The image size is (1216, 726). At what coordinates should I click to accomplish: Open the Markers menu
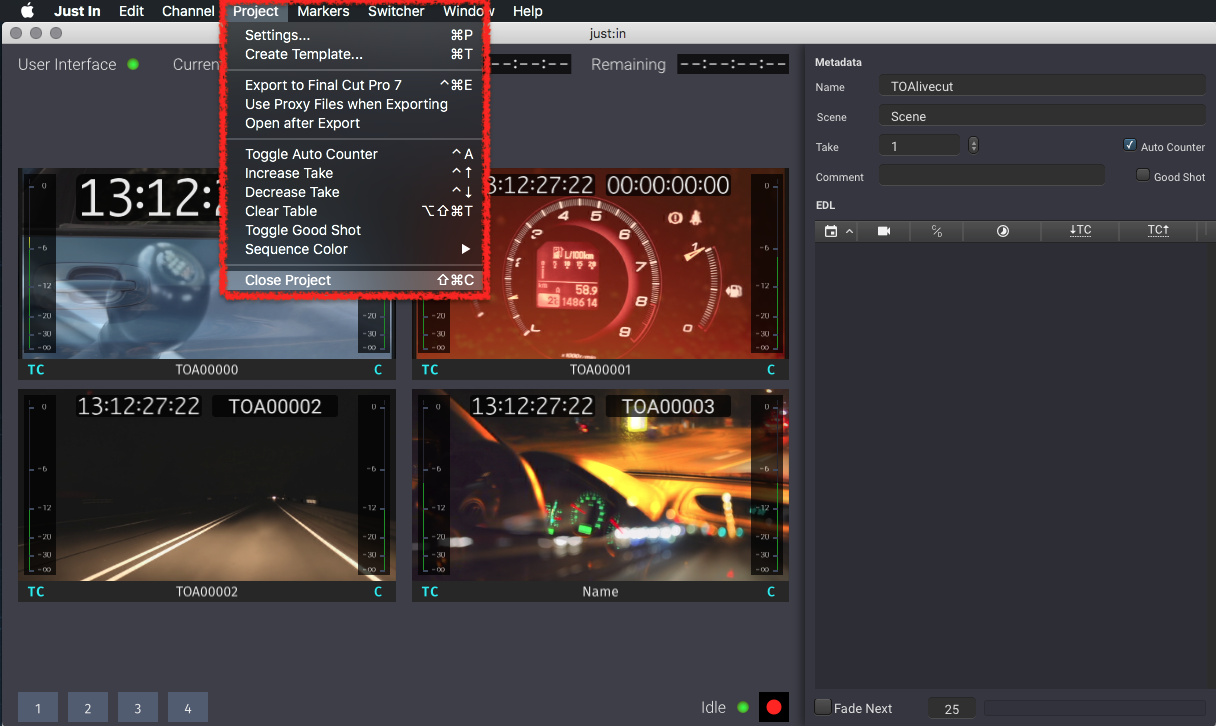pos(323,11)
